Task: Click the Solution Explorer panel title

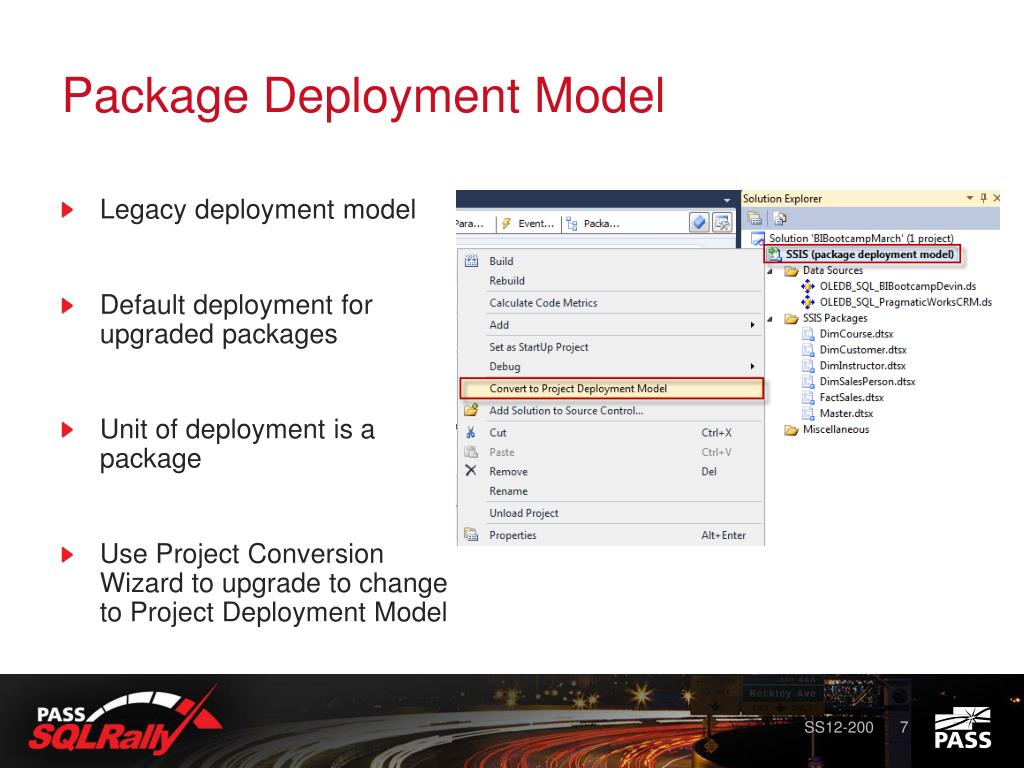Action: [782, 198]
